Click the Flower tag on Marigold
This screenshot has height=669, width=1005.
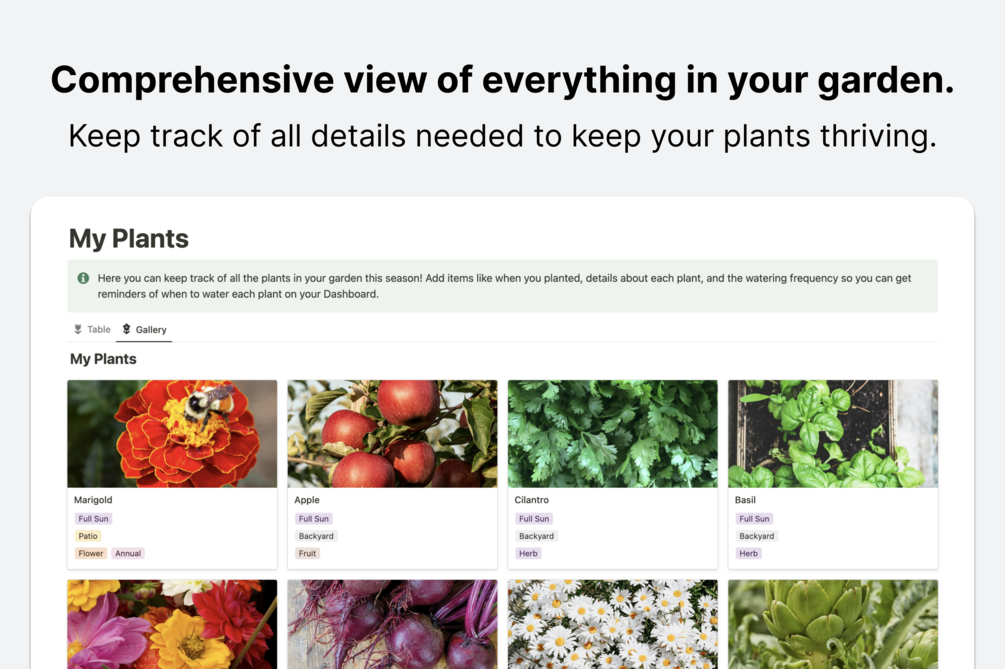pos(90,553)
